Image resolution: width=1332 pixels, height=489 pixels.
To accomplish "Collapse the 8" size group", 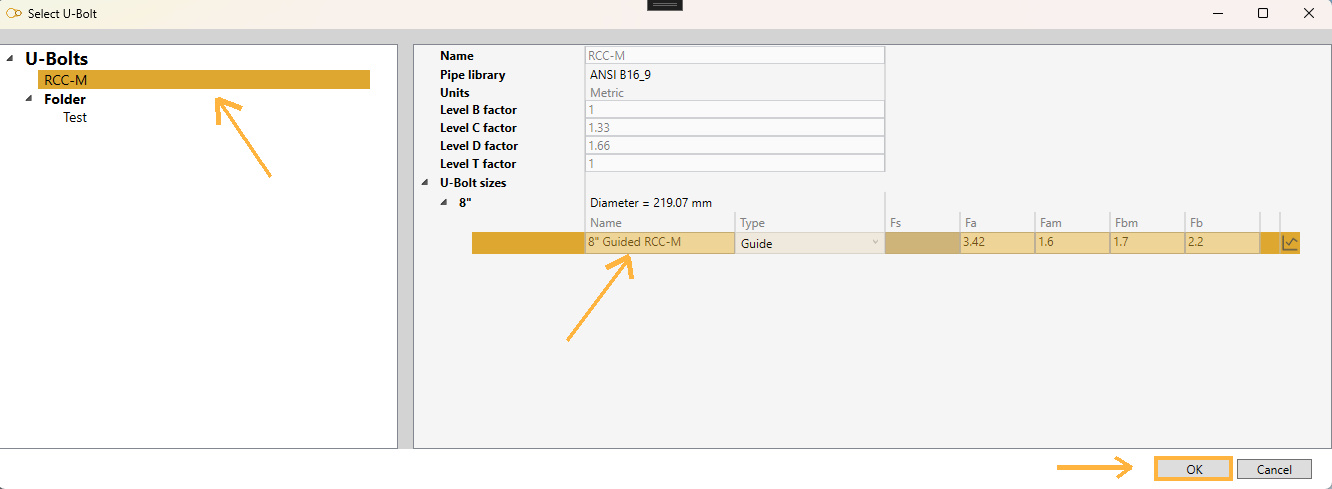I will point(446,202).
